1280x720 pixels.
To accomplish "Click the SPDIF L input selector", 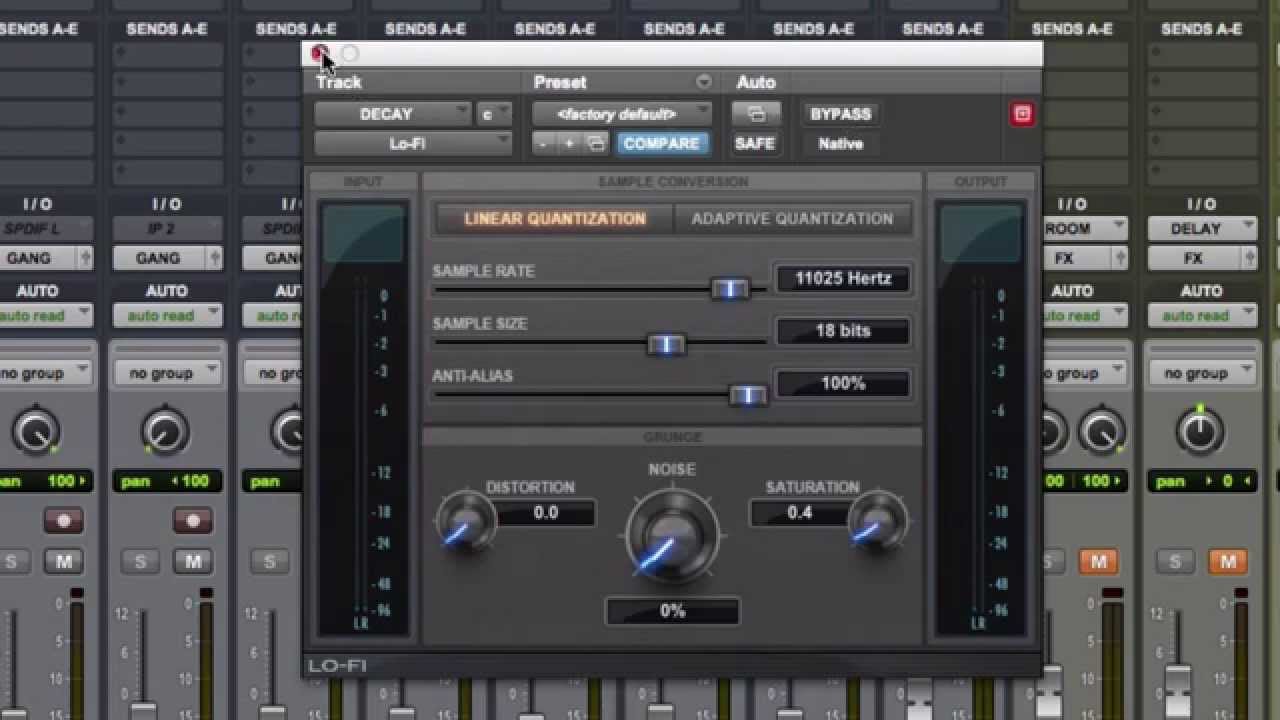I will pos(45,228).
